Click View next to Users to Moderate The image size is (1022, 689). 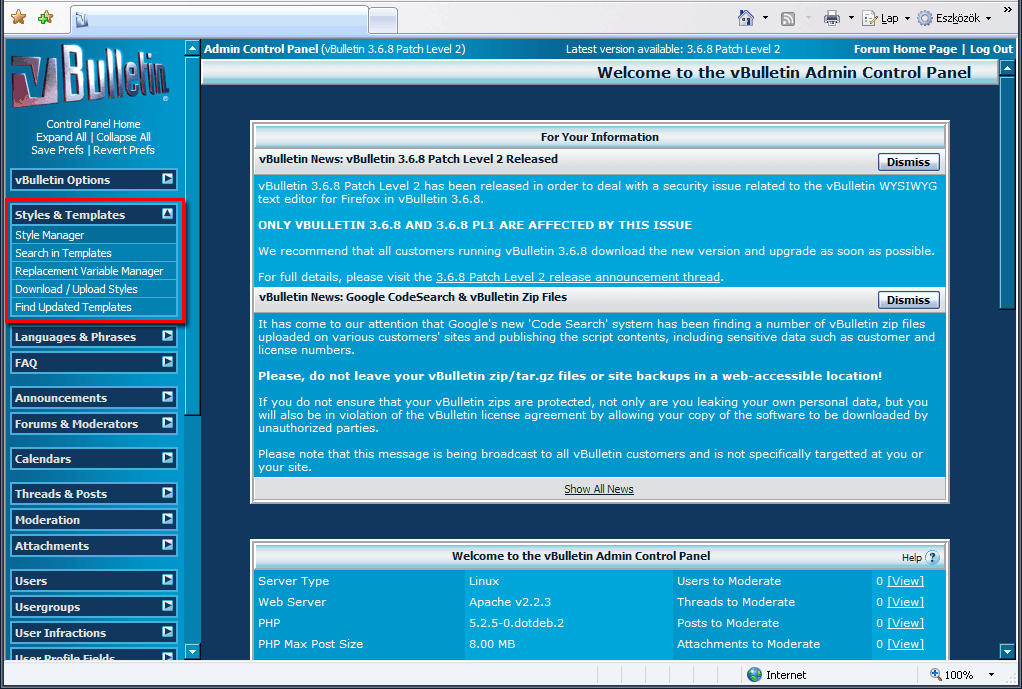(x=905, y=581)
